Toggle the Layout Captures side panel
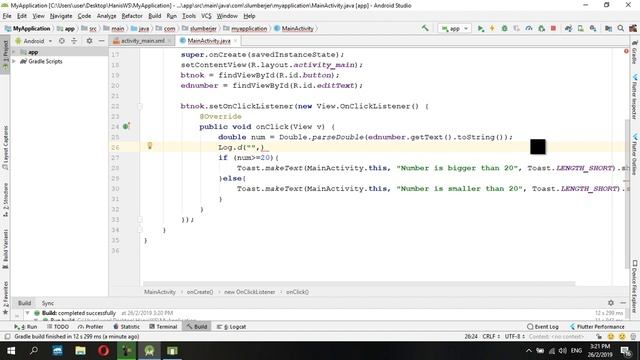Viewport: 640px width, 360px height. pyautogui.click(x=5, y=147)
